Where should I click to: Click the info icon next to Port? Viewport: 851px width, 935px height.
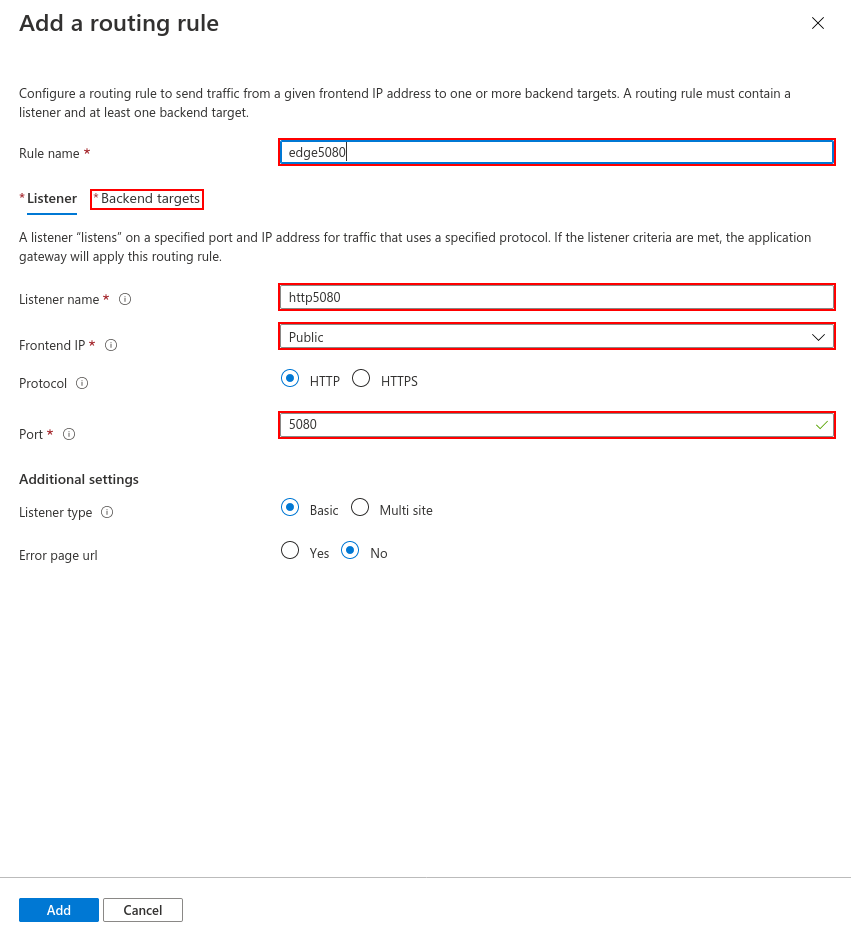(69, 434)
